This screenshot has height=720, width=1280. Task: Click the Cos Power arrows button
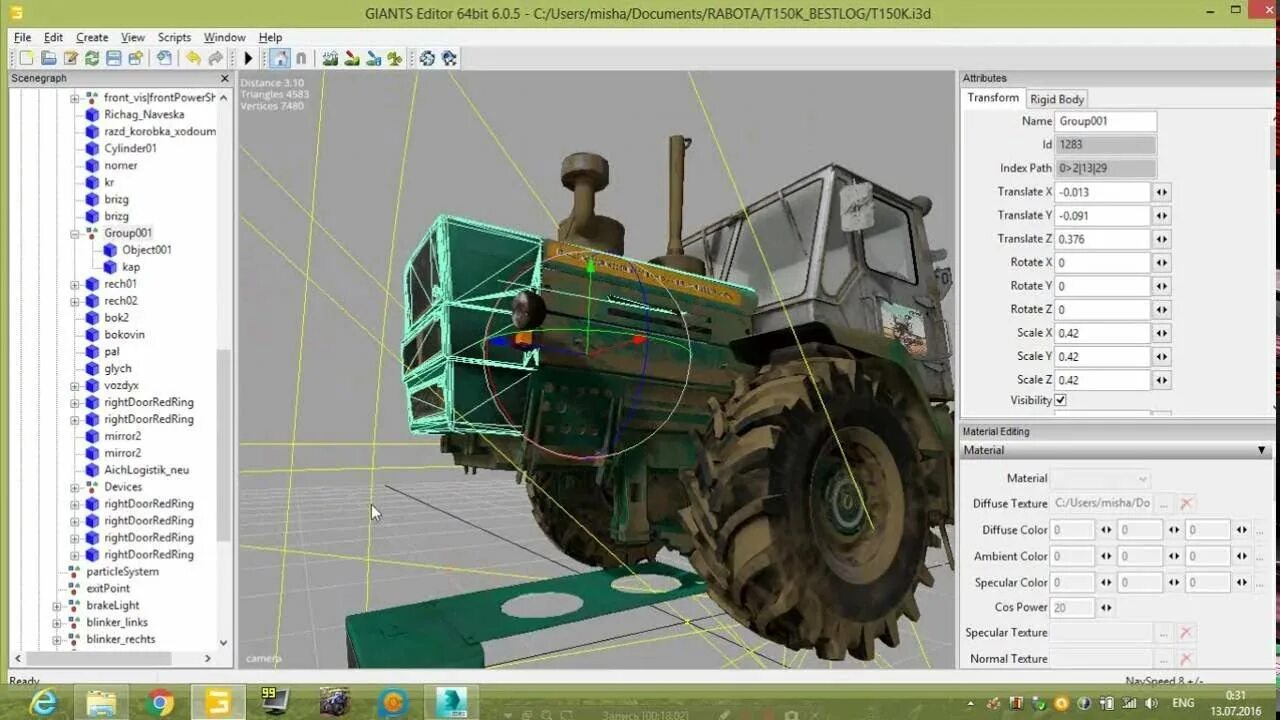[1106, 607]
